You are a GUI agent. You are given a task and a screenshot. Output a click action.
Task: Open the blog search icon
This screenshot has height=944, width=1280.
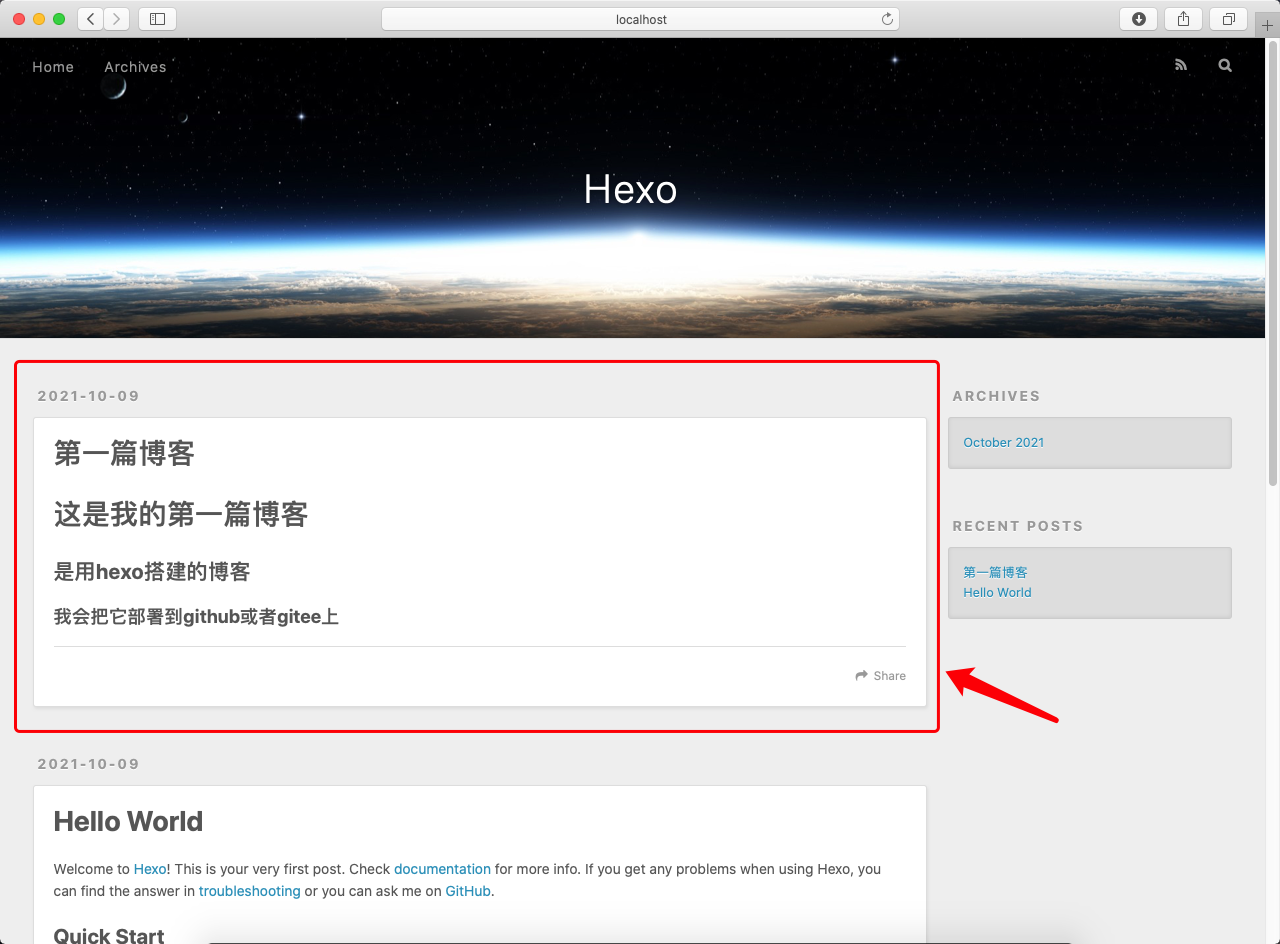(1225, 65)
